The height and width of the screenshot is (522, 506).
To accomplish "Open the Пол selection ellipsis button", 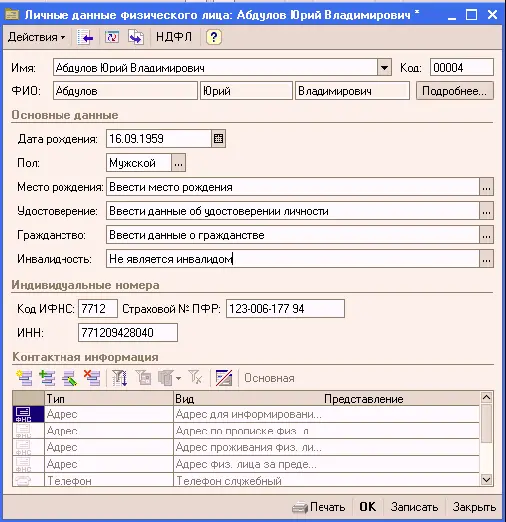I will 178,163.
